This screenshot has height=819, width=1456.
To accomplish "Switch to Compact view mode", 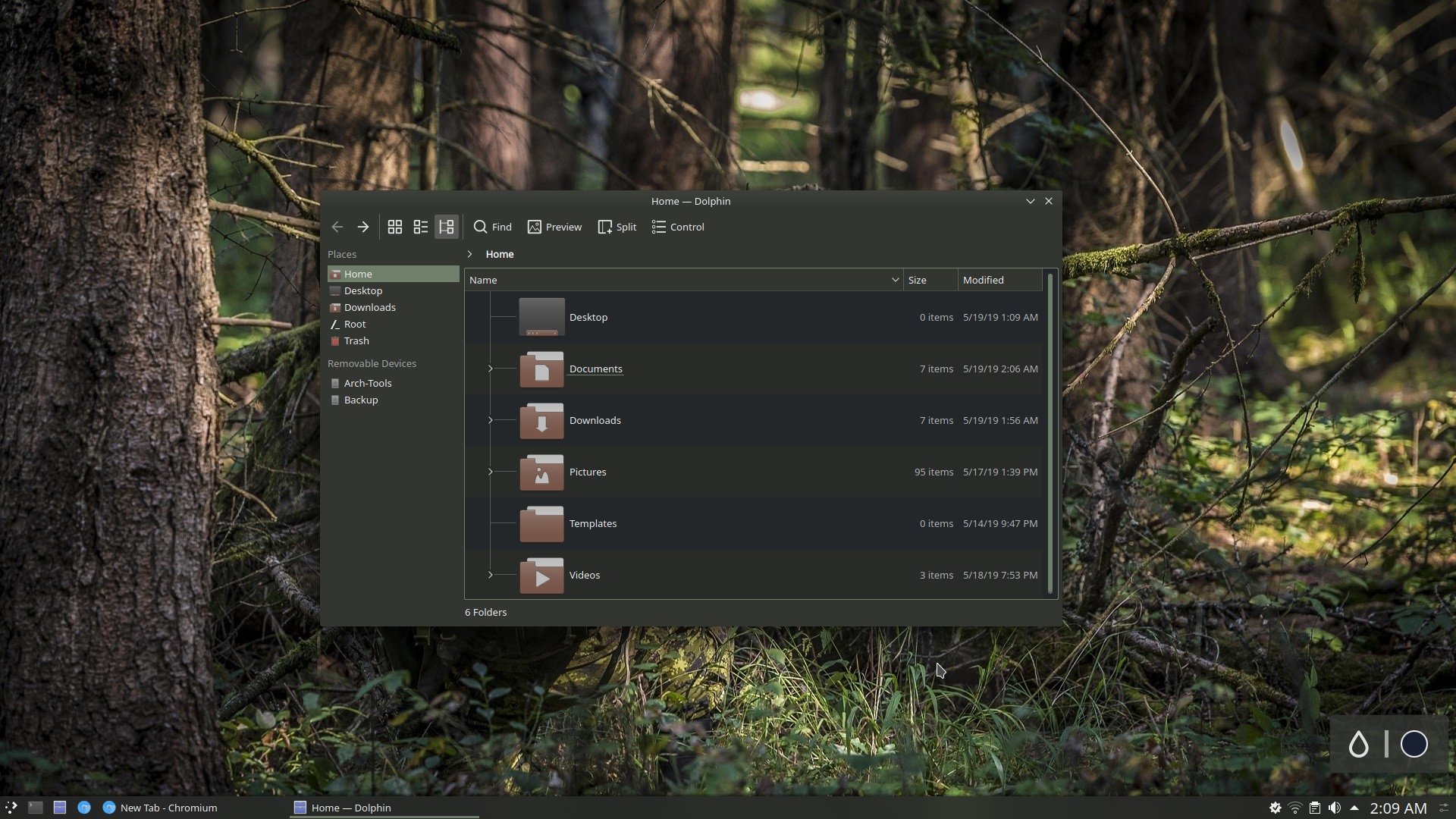I will [x=421, y=227].
